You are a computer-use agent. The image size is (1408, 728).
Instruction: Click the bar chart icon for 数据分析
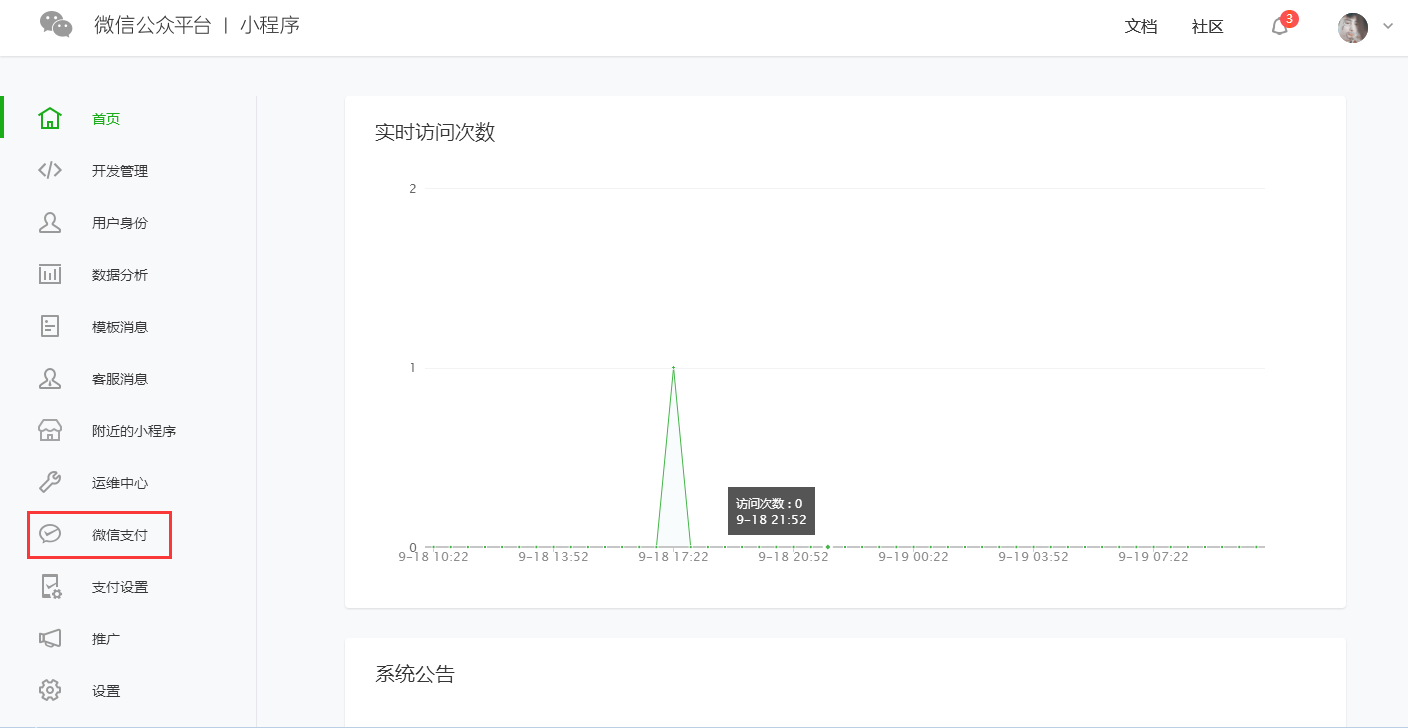(50, 275)
